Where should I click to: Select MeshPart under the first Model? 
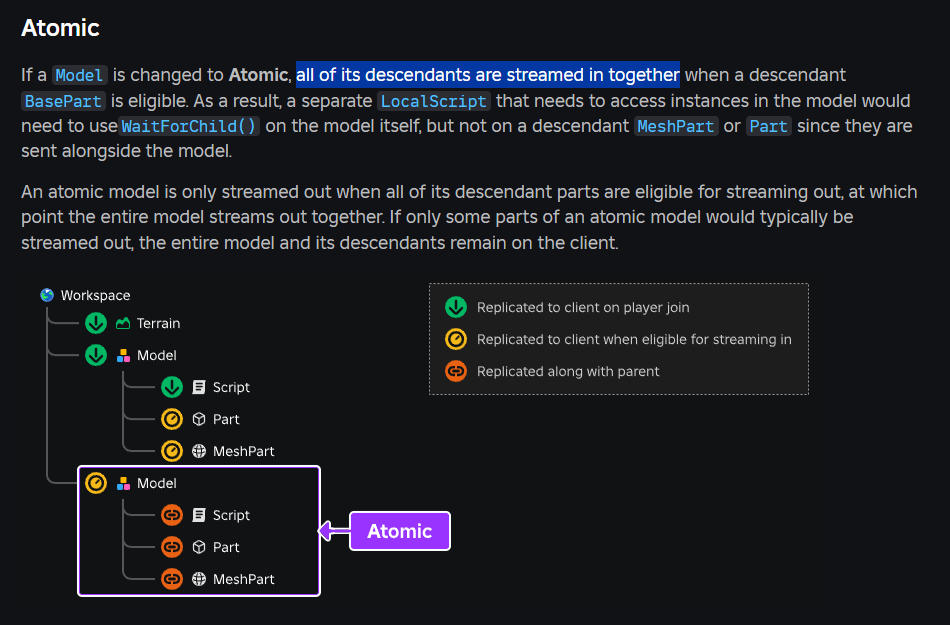pyautogui.click(x=218, y=451)
